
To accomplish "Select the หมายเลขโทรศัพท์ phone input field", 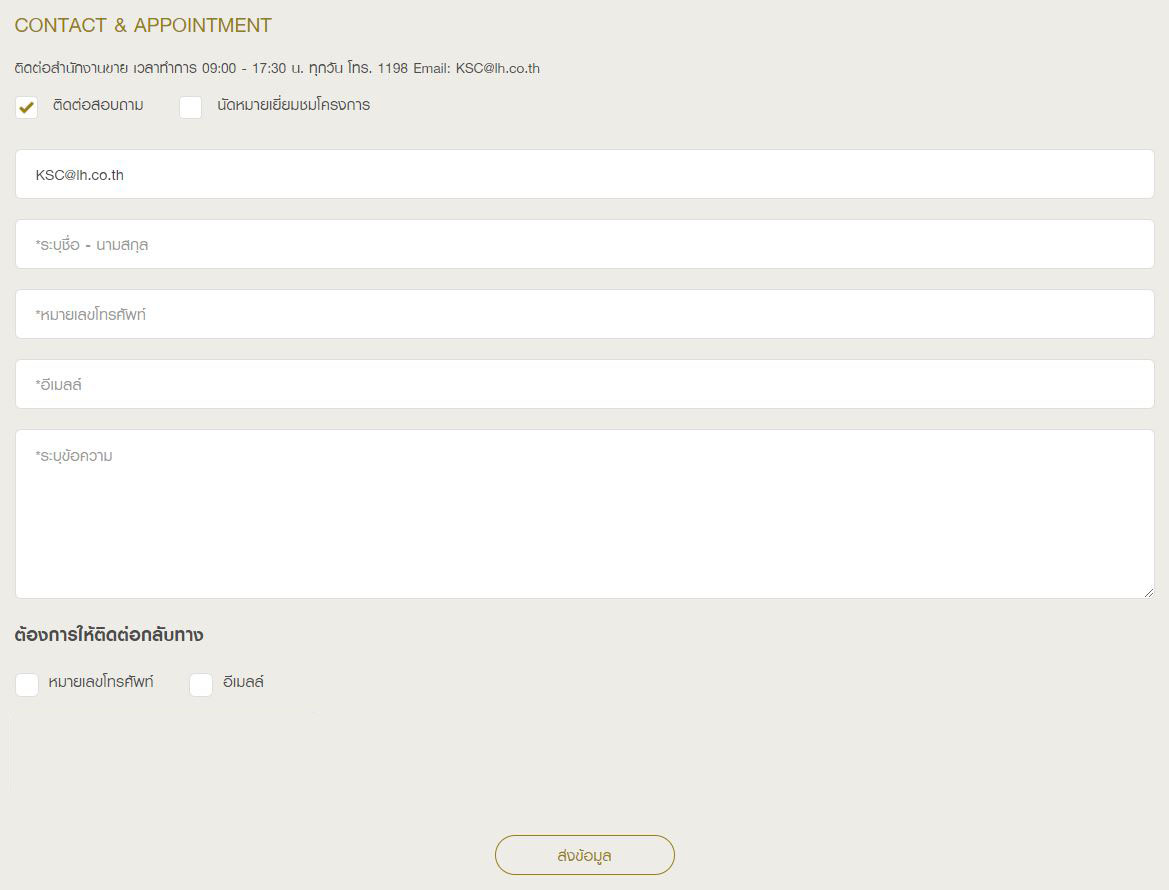I will pyautogui.click(x=584, y=314).
